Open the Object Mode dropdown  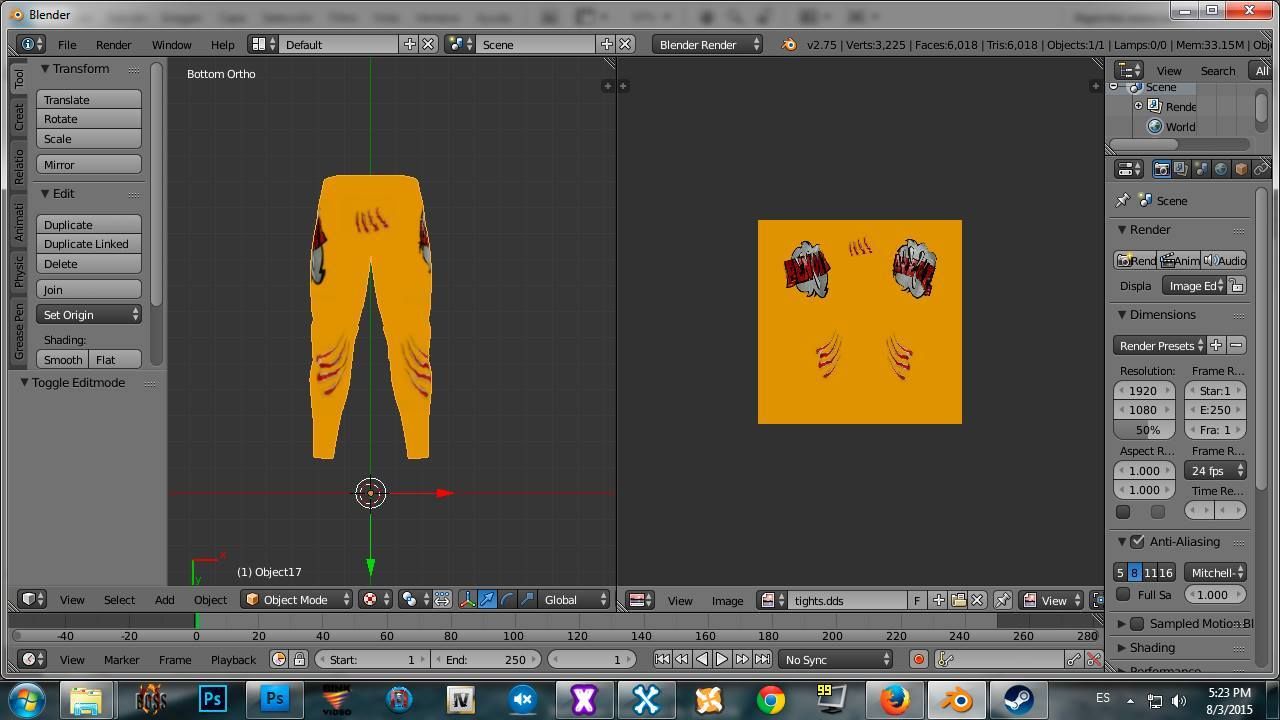coord(297,599)
